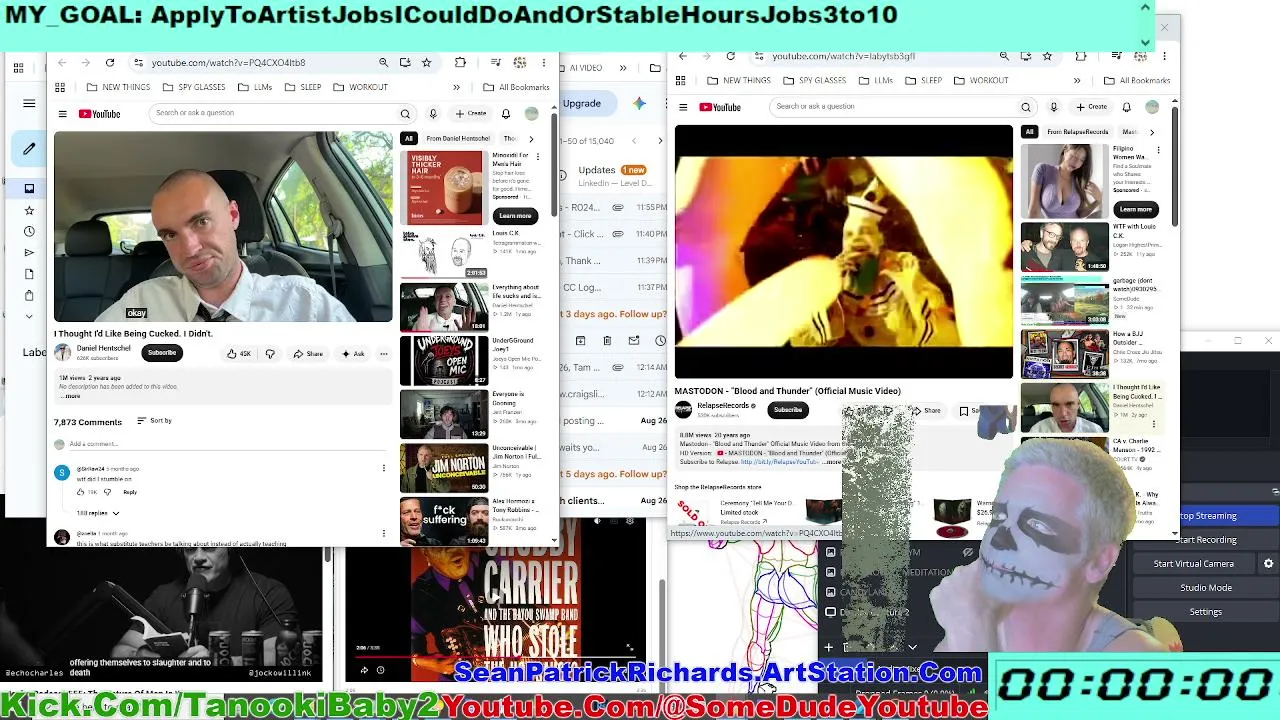This screenshot has height=720, width=1280.
Task: Open OBS virtual camera settings gear
Action: coord(1268,564)
